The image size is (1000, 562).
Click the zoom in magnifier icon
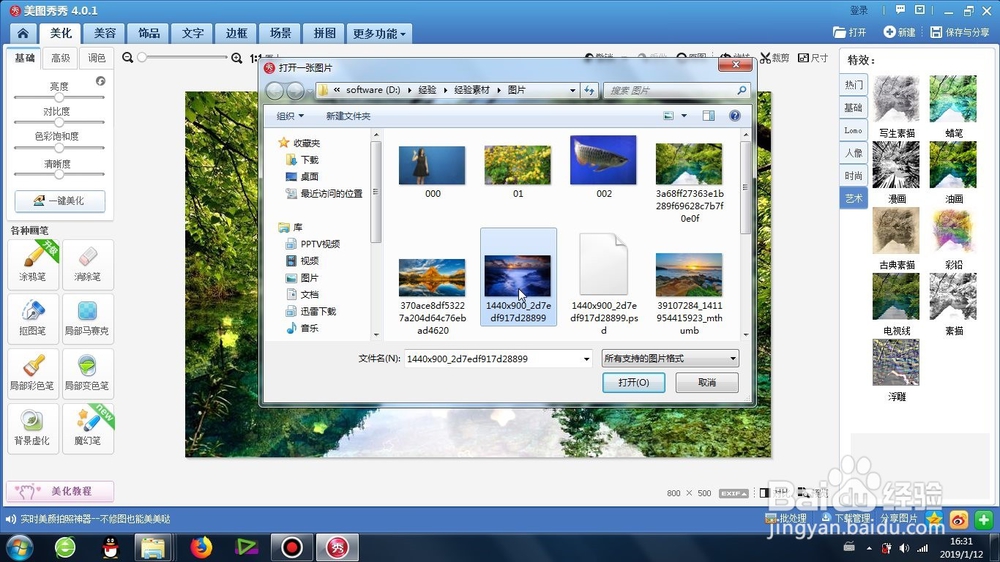pyautogui.click(x=237, y=58)
